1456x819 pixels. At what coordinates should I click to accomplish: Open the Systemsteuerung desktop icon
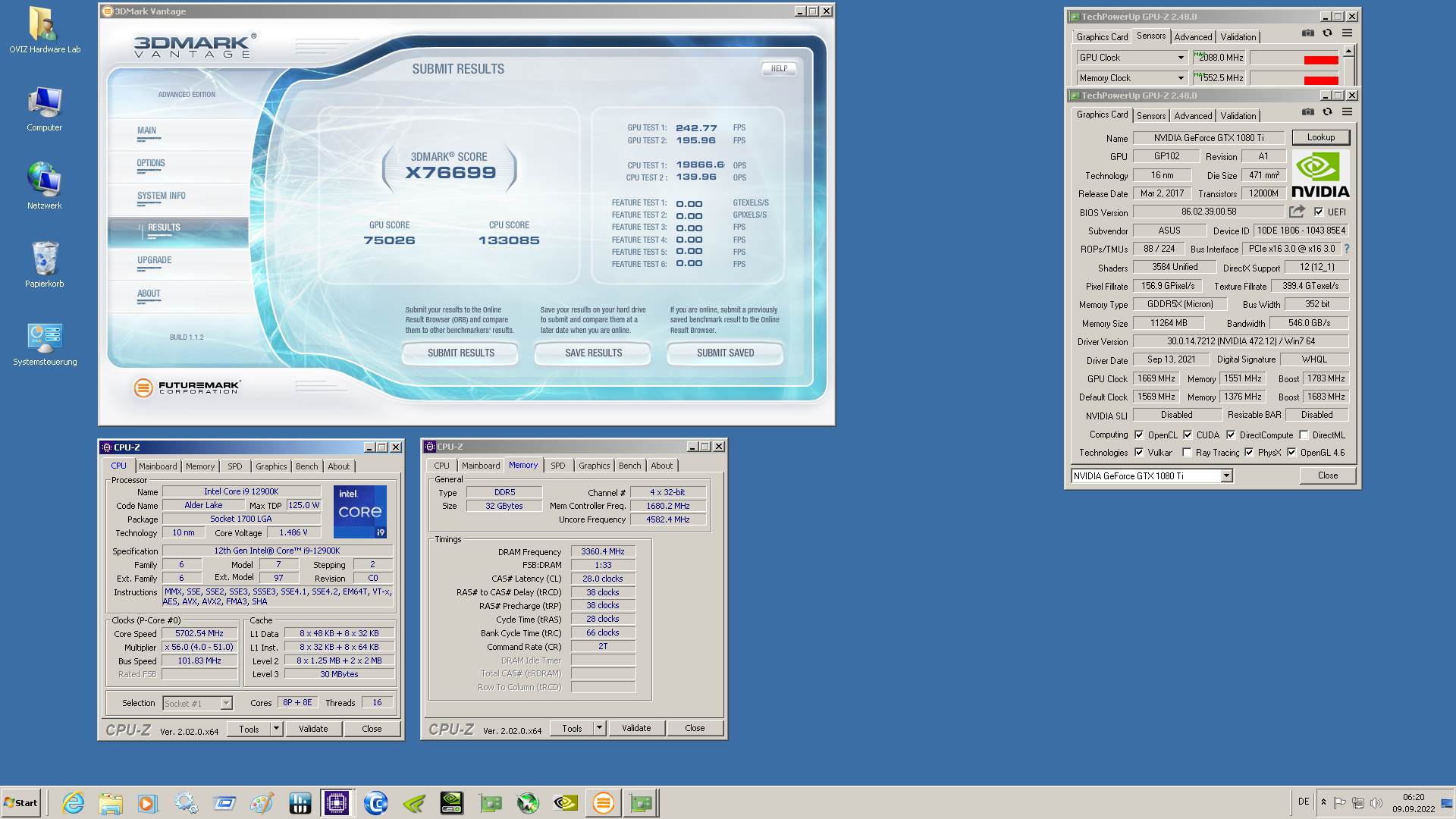(x=44, y=344)
